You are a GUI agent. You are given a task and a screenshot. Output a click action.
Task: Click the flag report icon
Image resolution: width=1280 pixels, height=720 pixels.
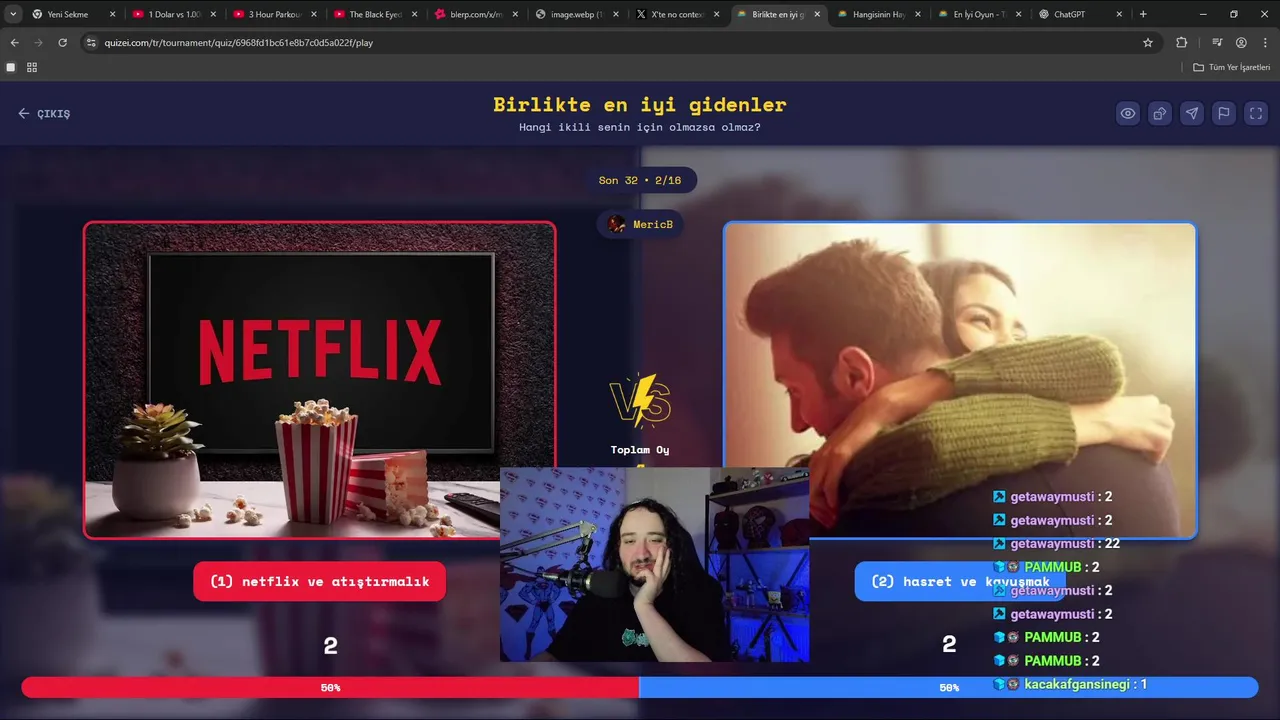pyautogui.click(x=1224, y=113)
